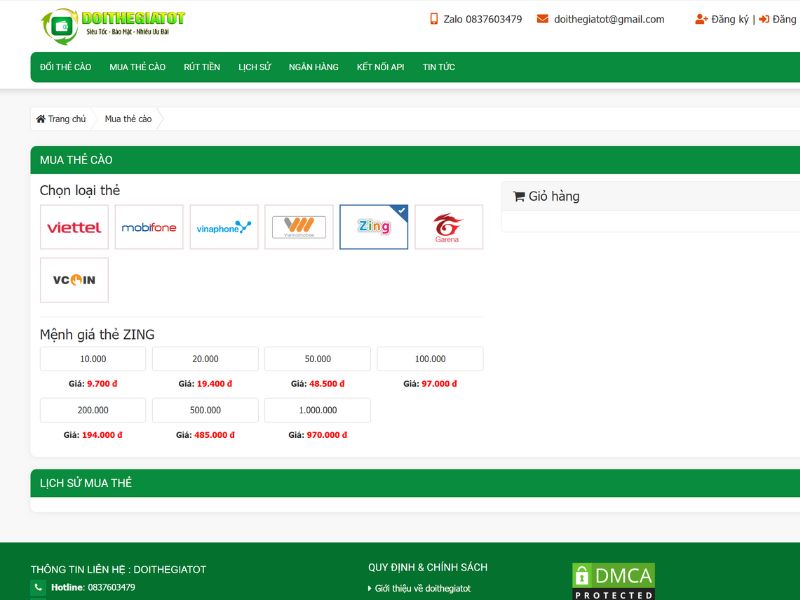Open NGÂN HÀNG menu item
The width and height of the screenshot is (800, 600).
pyautogui.click(x=314, y=67)
